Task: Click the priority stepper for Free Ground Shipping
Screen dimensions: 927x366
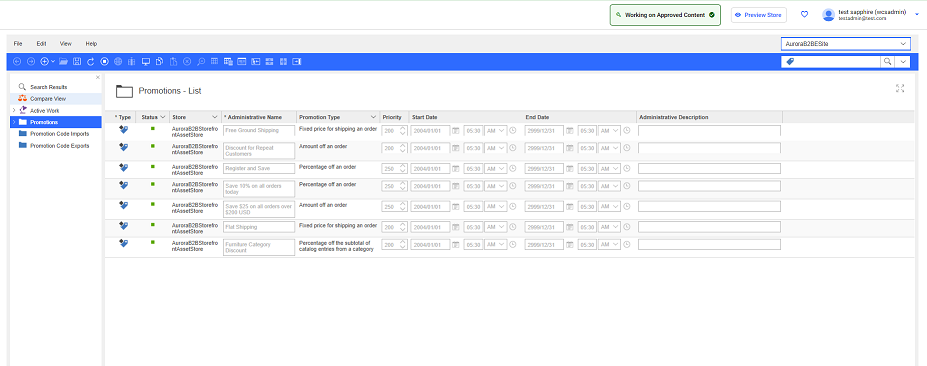Action: [403, 131]
